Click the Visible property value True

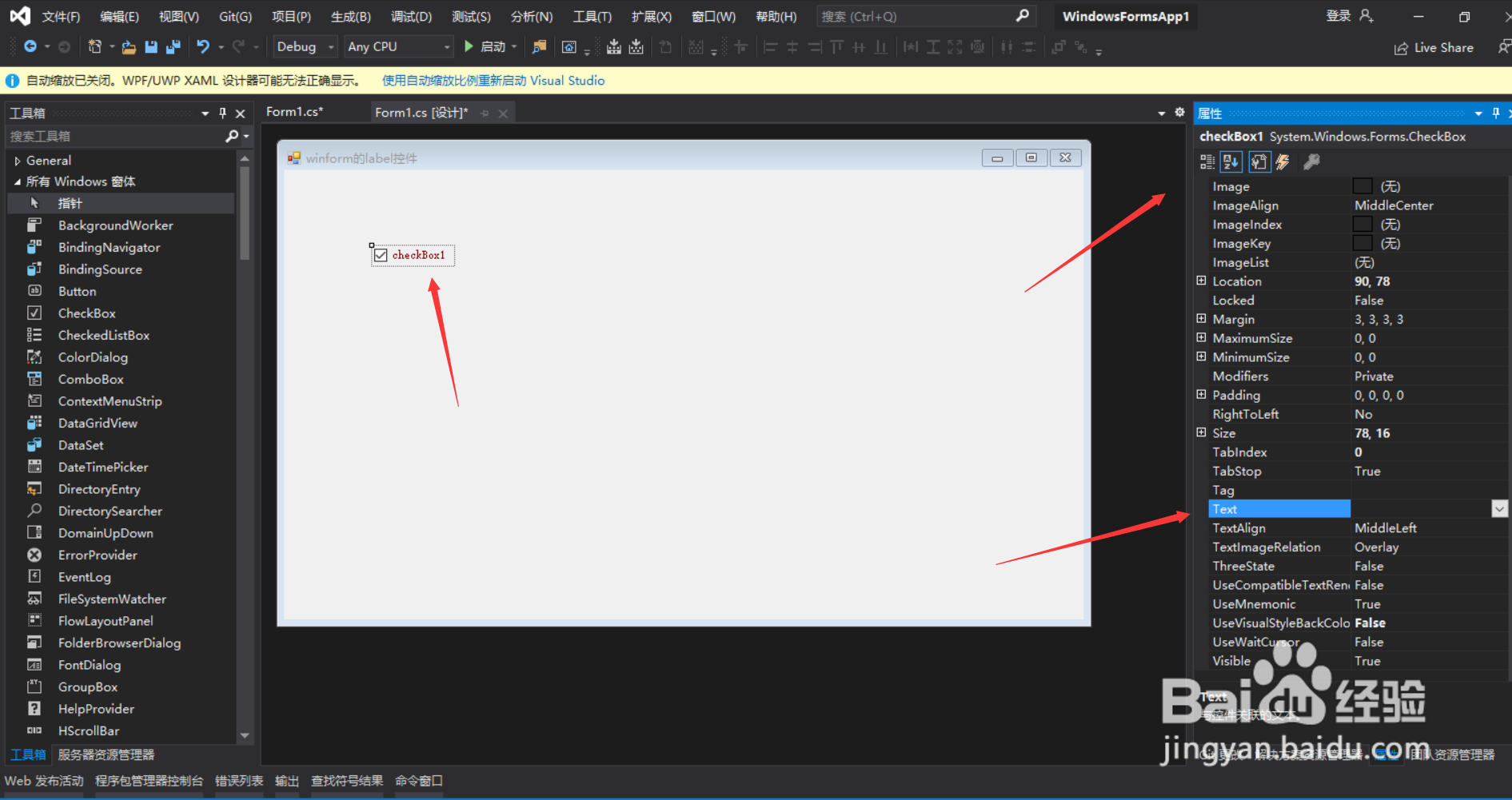[1367, 661]
